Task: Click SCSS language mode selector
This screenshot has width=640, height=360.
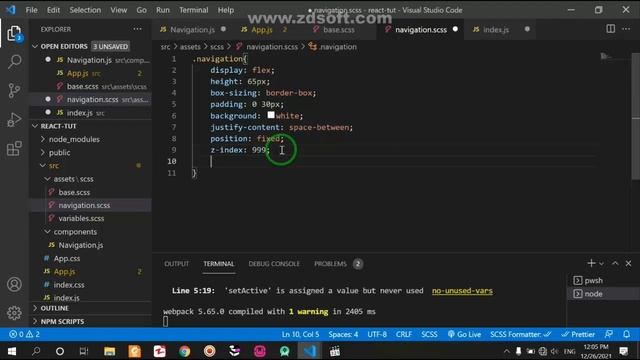Action: point(429,334)
